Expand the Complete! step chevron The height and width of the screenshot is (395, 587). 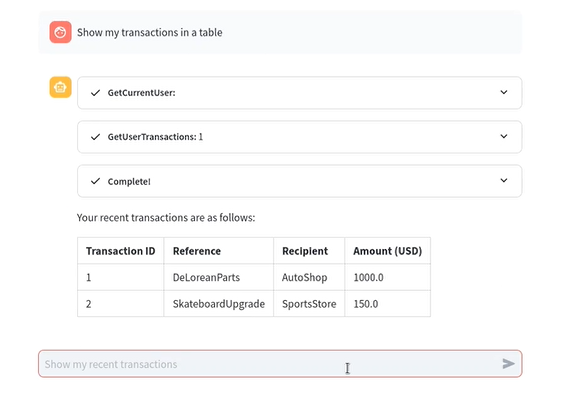tap(504, 180)
